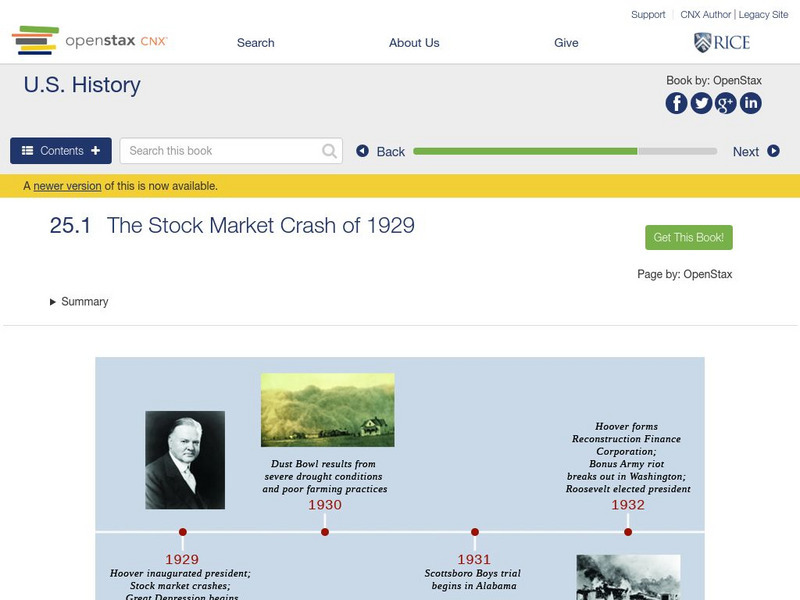Click the Twitter share icon

[x=702, y=103]
